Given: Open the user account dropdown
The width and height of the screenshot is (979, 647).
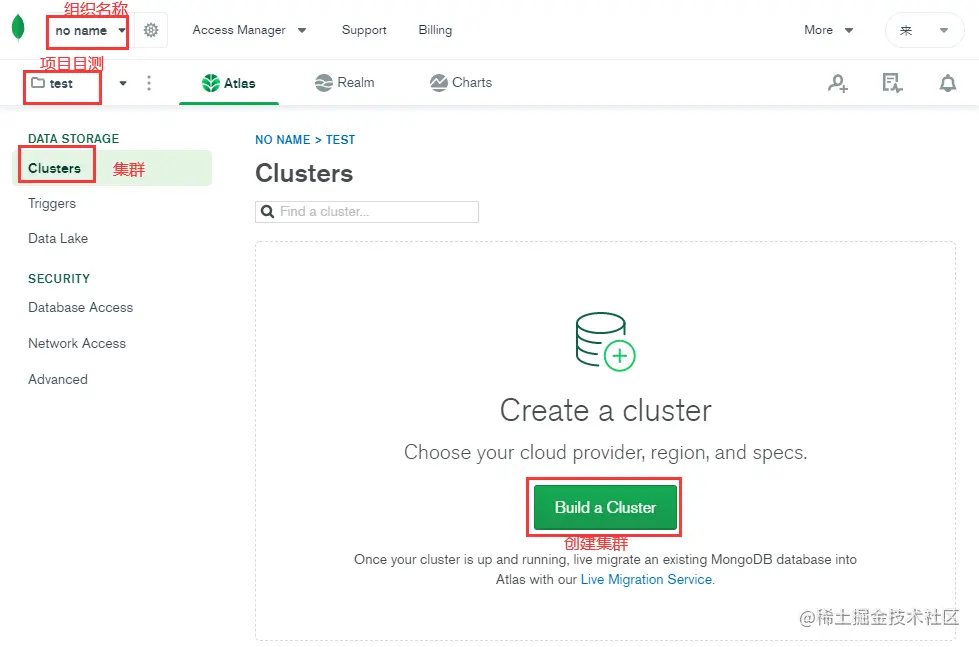Looking at the screenshot, I should [x=925, y=30].
